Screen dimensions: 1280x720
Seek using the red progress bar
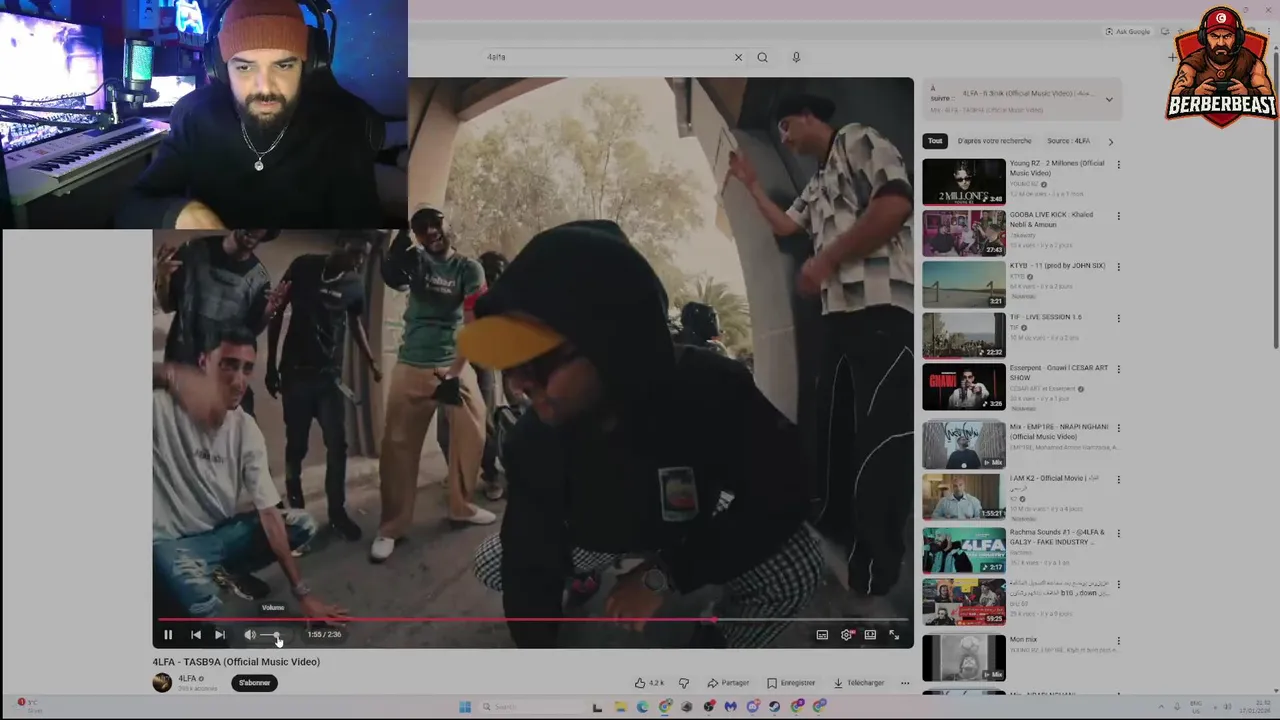pos(534,619)
